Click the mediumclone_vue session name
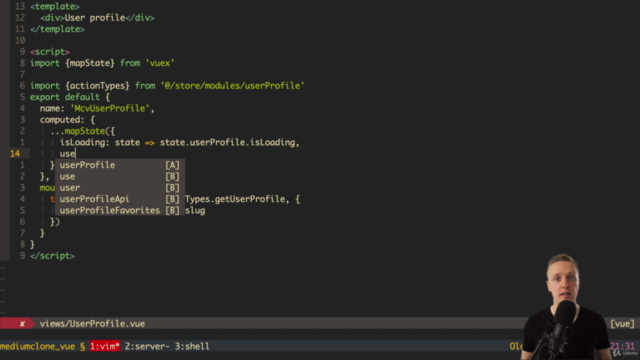Image resolution: width=640 pixels, height=360 pixels. (38, 346)
